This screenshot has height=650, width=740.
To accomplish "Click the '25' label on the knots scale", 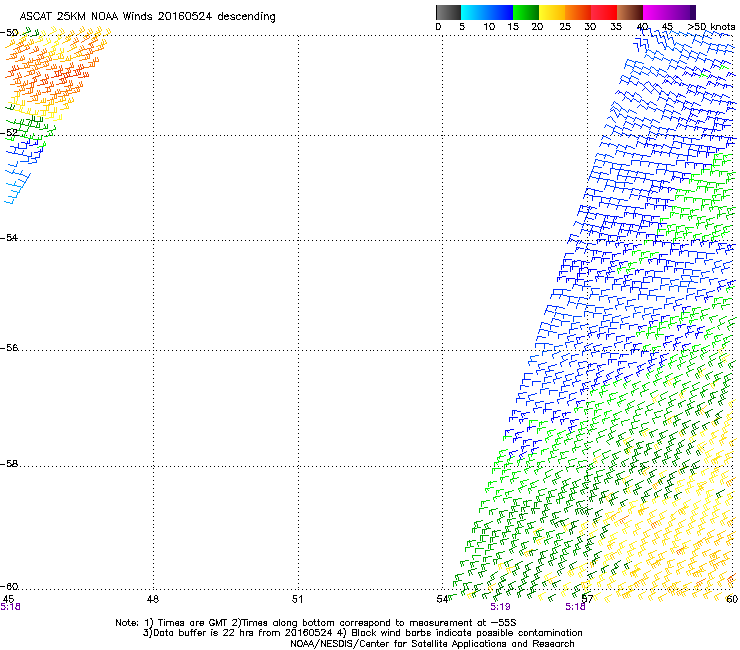I will tap(565, 27).
